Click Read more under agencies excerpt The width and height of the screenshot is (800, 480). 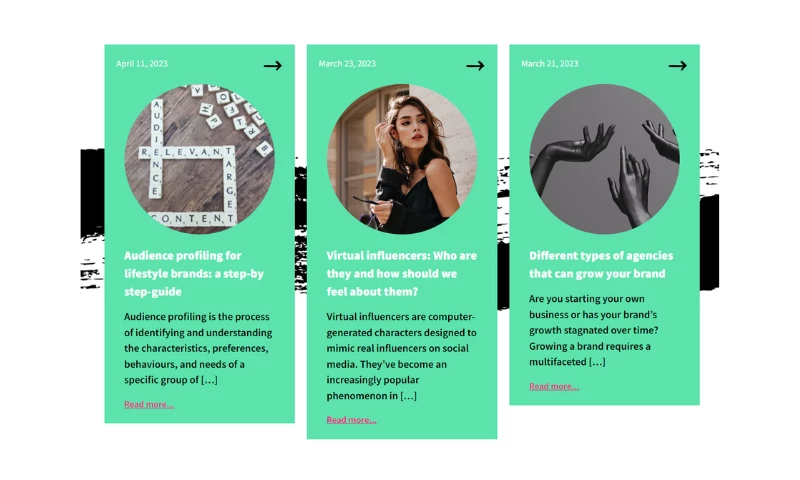pos(554,386)
